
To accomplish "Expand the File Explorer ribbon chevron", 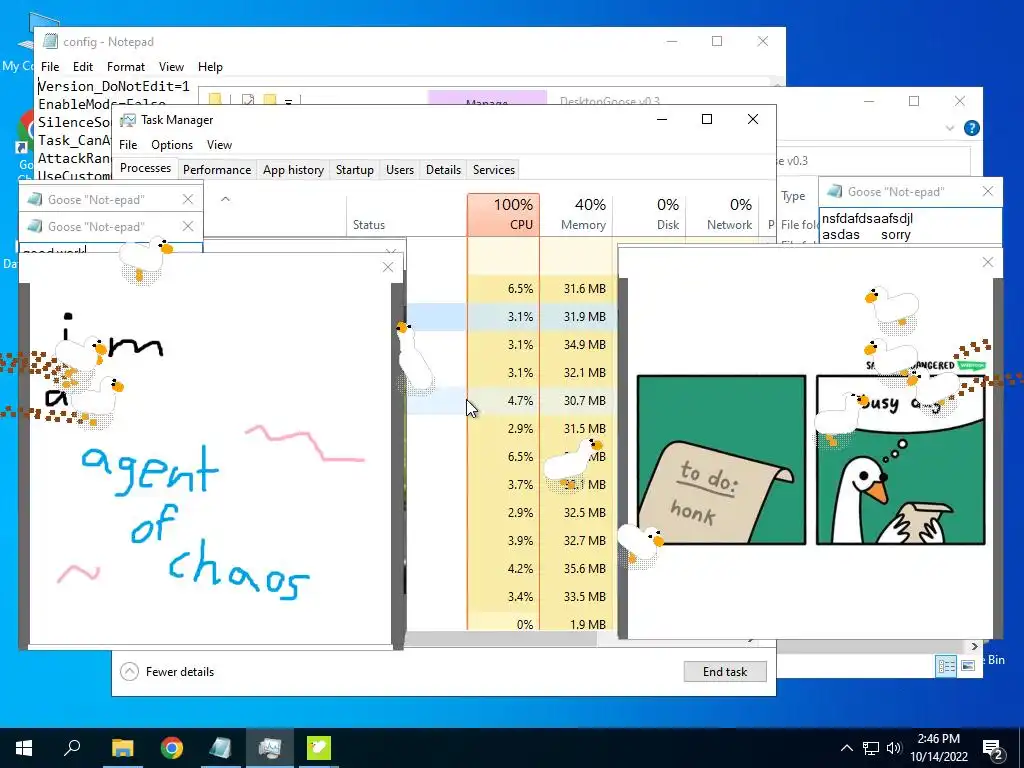I will click(950, 128).
